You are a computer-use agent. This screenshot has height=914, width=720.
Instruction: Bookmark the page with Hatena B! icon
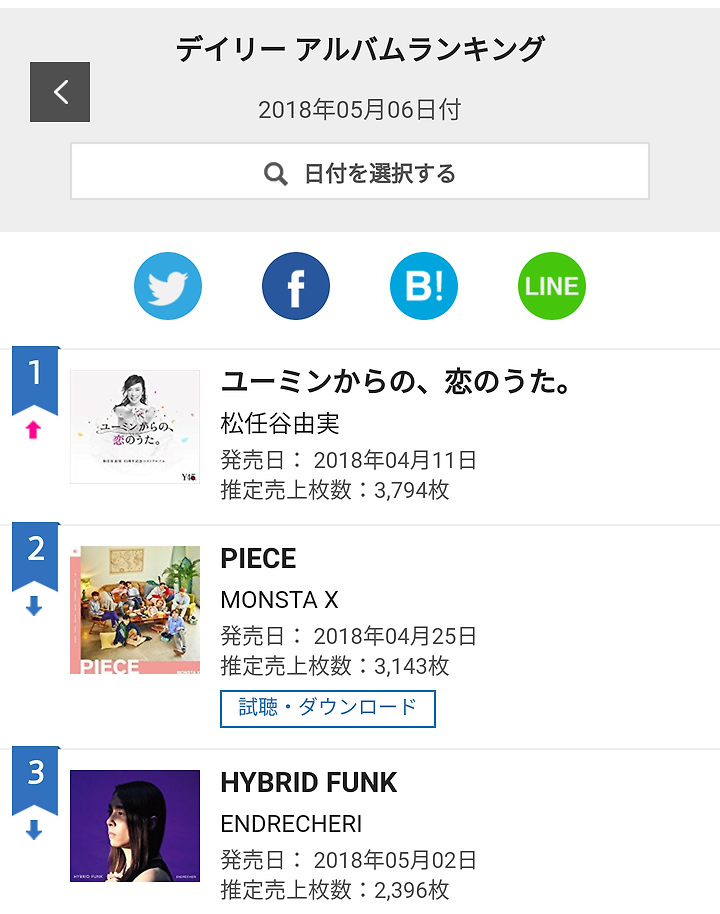pos(424,286)
